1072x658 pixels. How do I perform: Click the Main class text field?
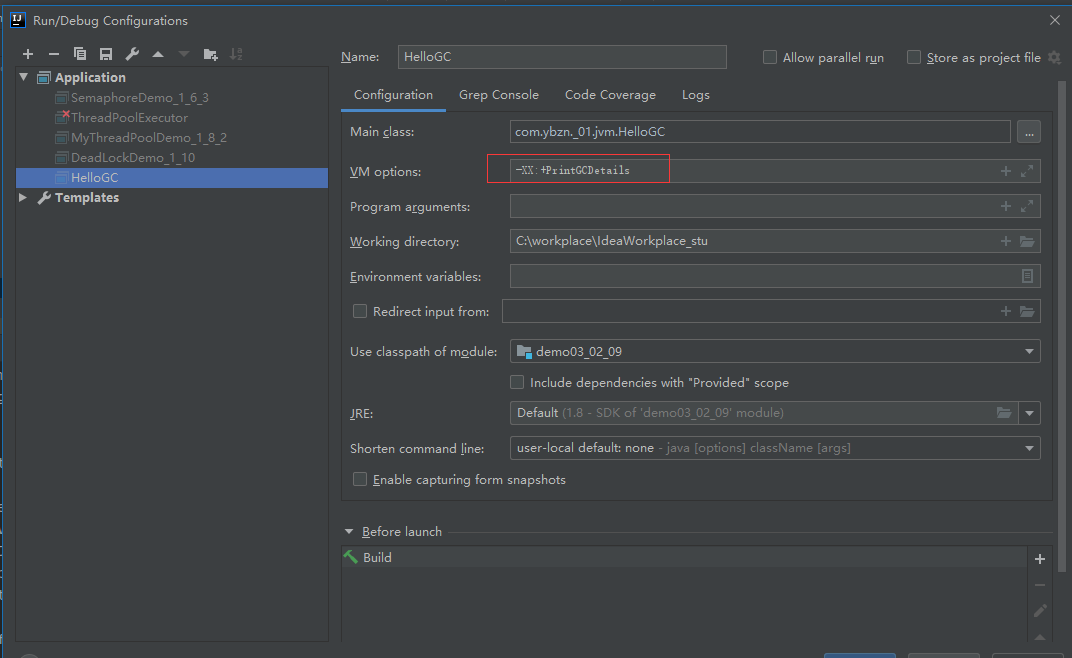click(x=760, y=132)
